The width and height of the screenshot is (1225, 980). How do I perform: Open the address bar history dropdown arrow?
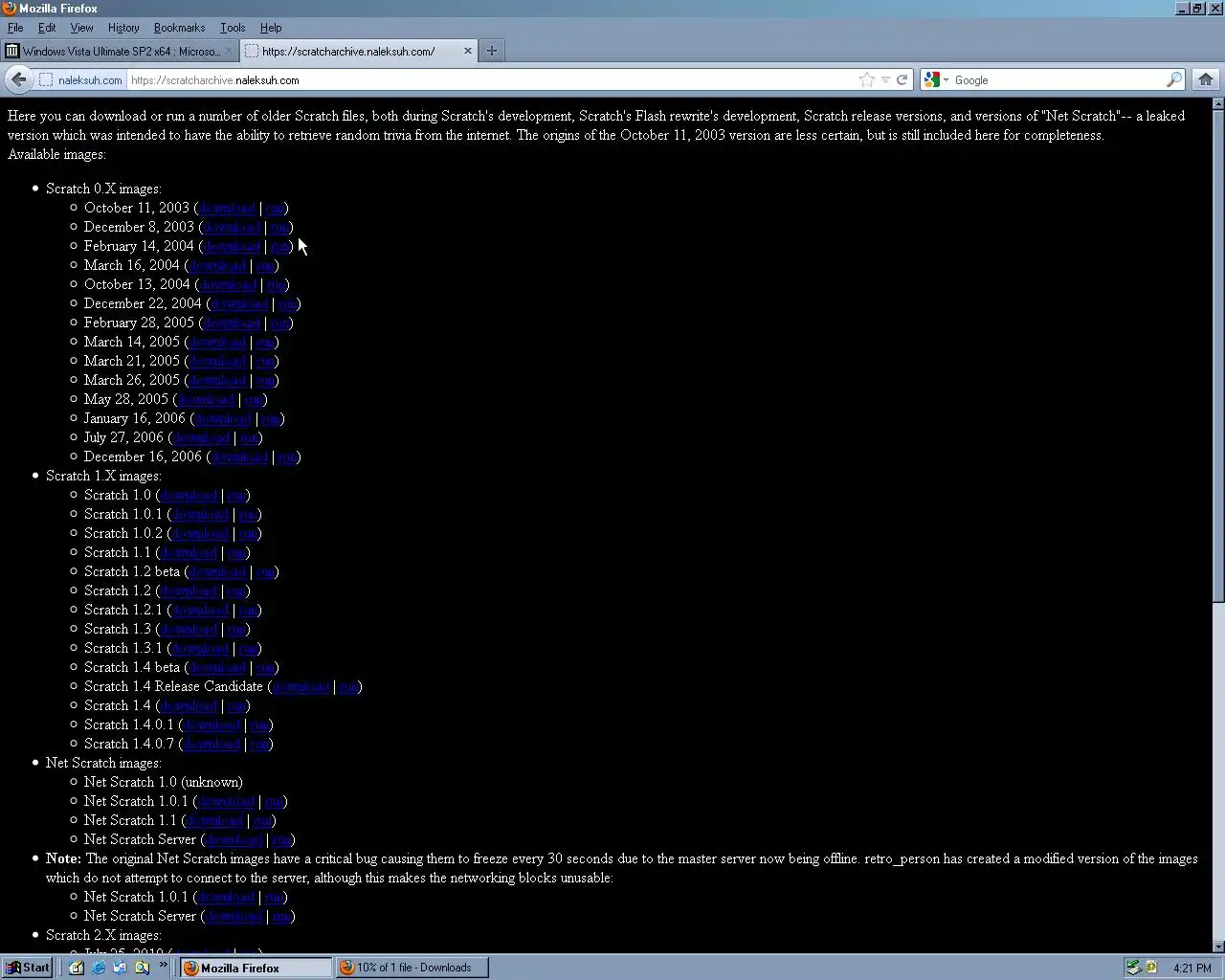tap(885, 79)
